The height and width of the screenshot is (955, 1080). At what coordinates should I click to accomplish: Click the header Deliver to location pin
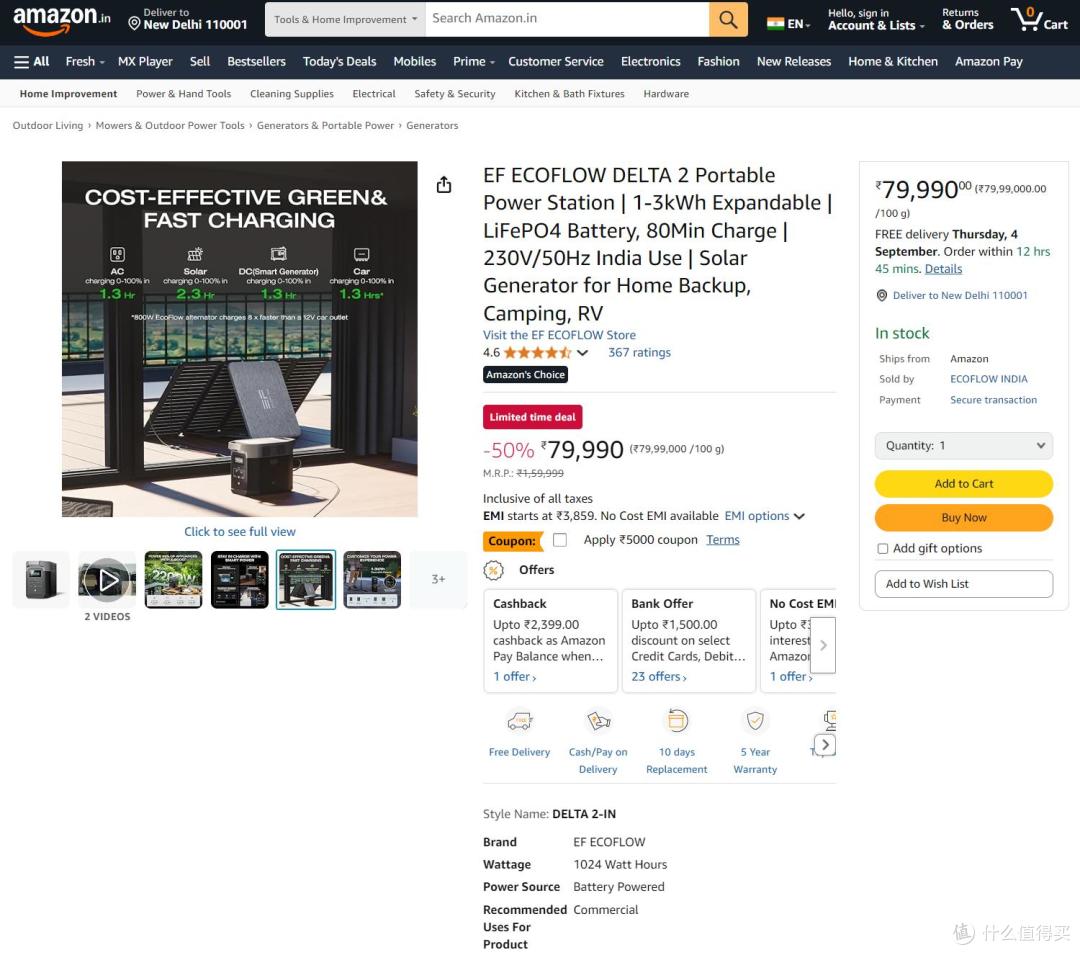[134, 23]
